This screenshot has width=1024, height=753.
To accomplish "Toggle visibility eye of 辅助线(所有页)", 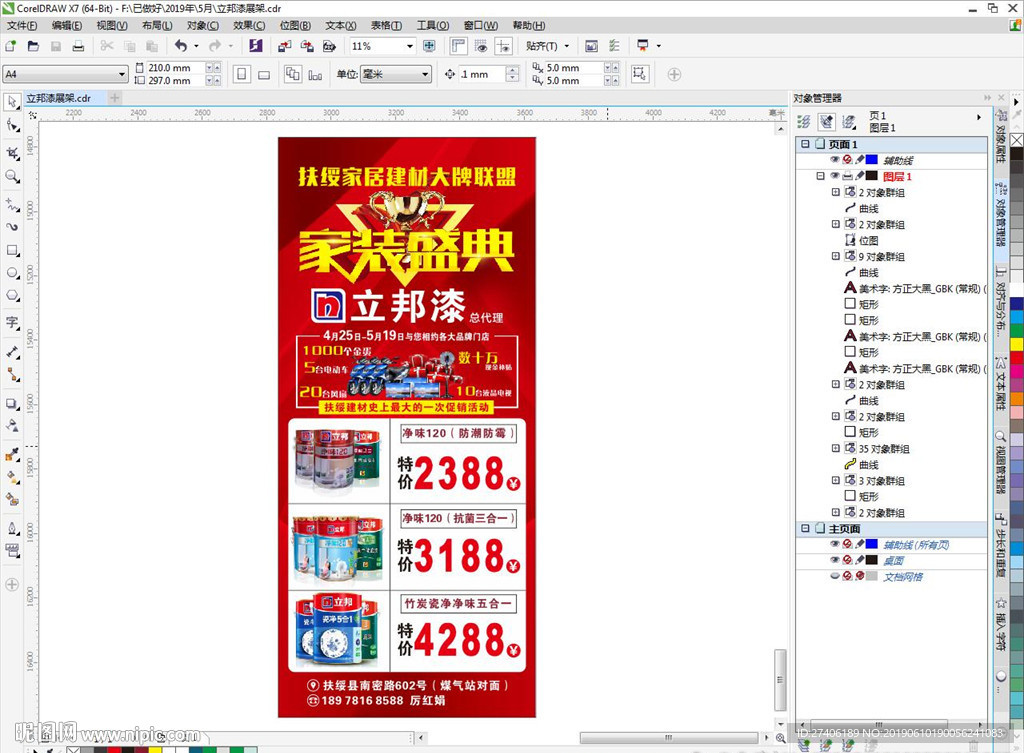I will tap(835, 544).
